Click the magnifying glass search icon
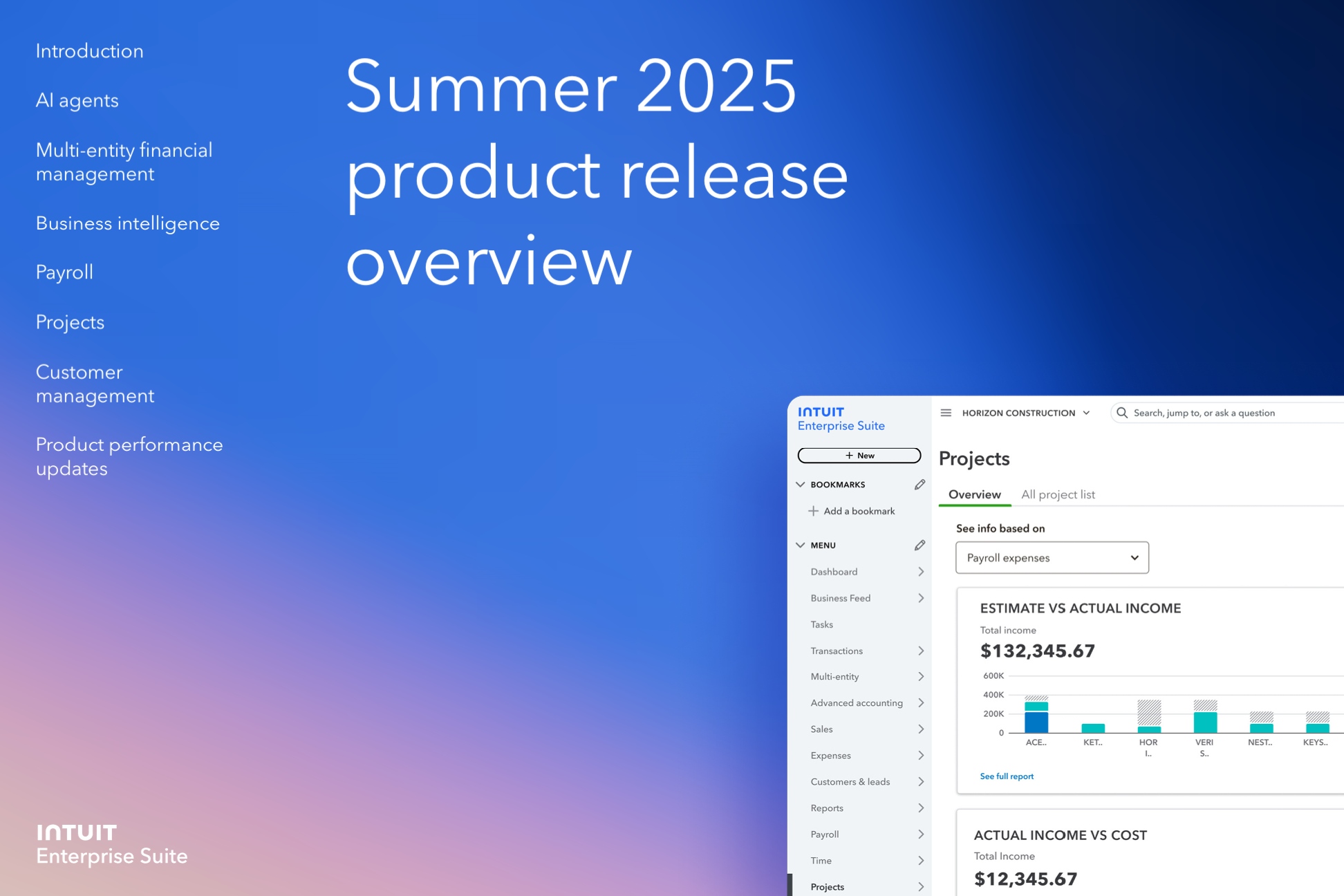 [1122, 413]
